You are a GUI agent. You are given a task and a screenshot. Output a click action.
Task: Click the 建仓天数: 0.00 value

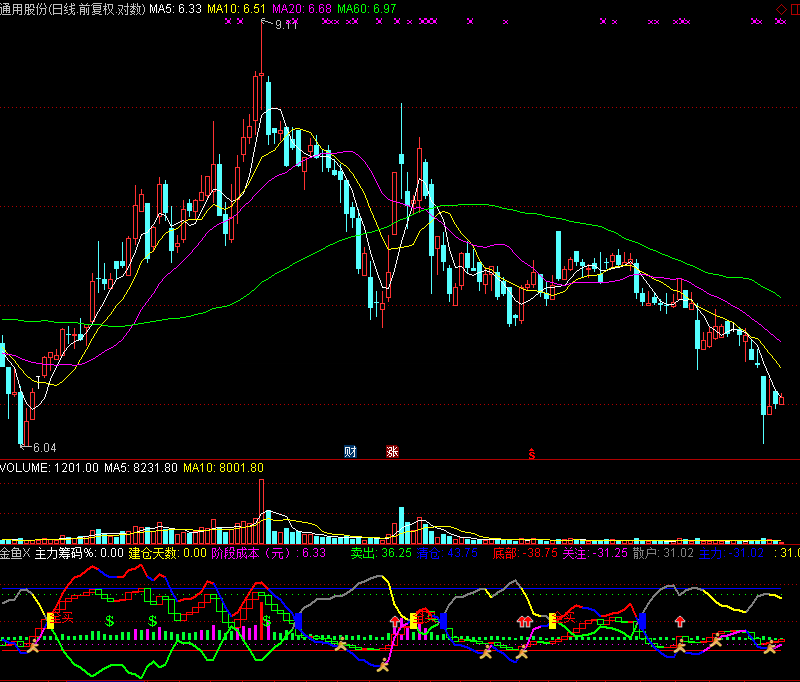tap(167, 553)
